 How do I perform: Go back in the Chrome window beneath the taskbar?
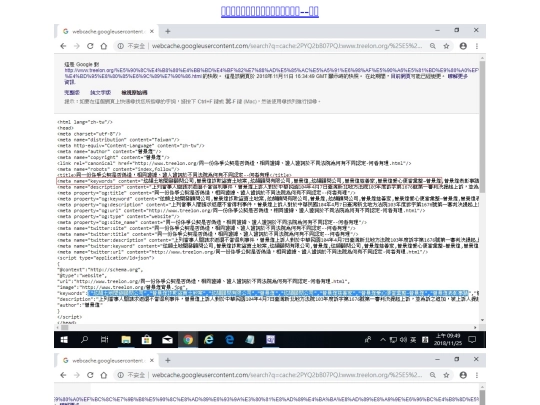click(x=63, y=375)
